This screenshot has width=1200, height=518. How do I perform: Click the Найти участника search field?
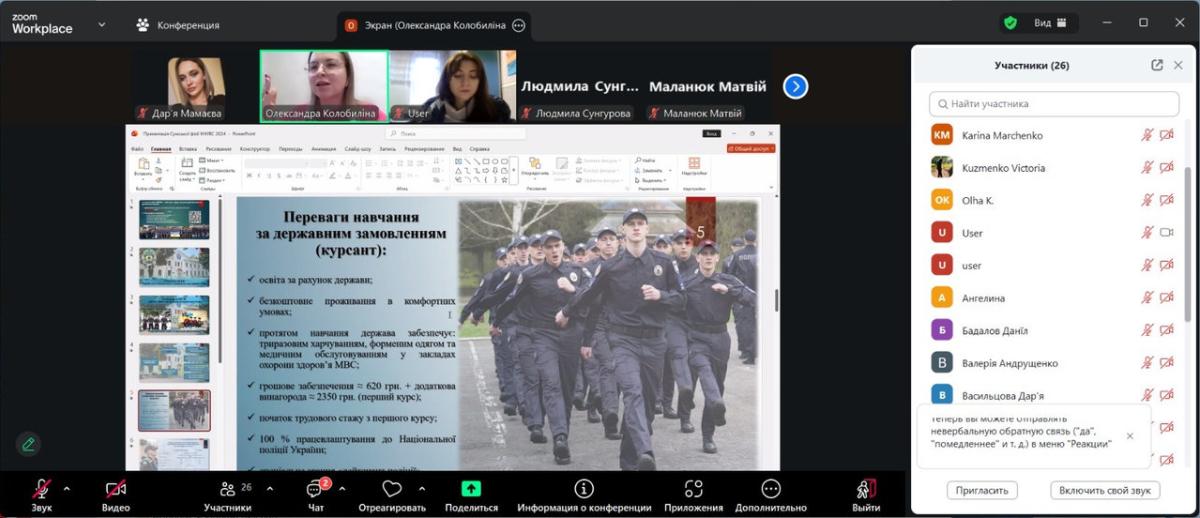click(x=1054, y=104)
